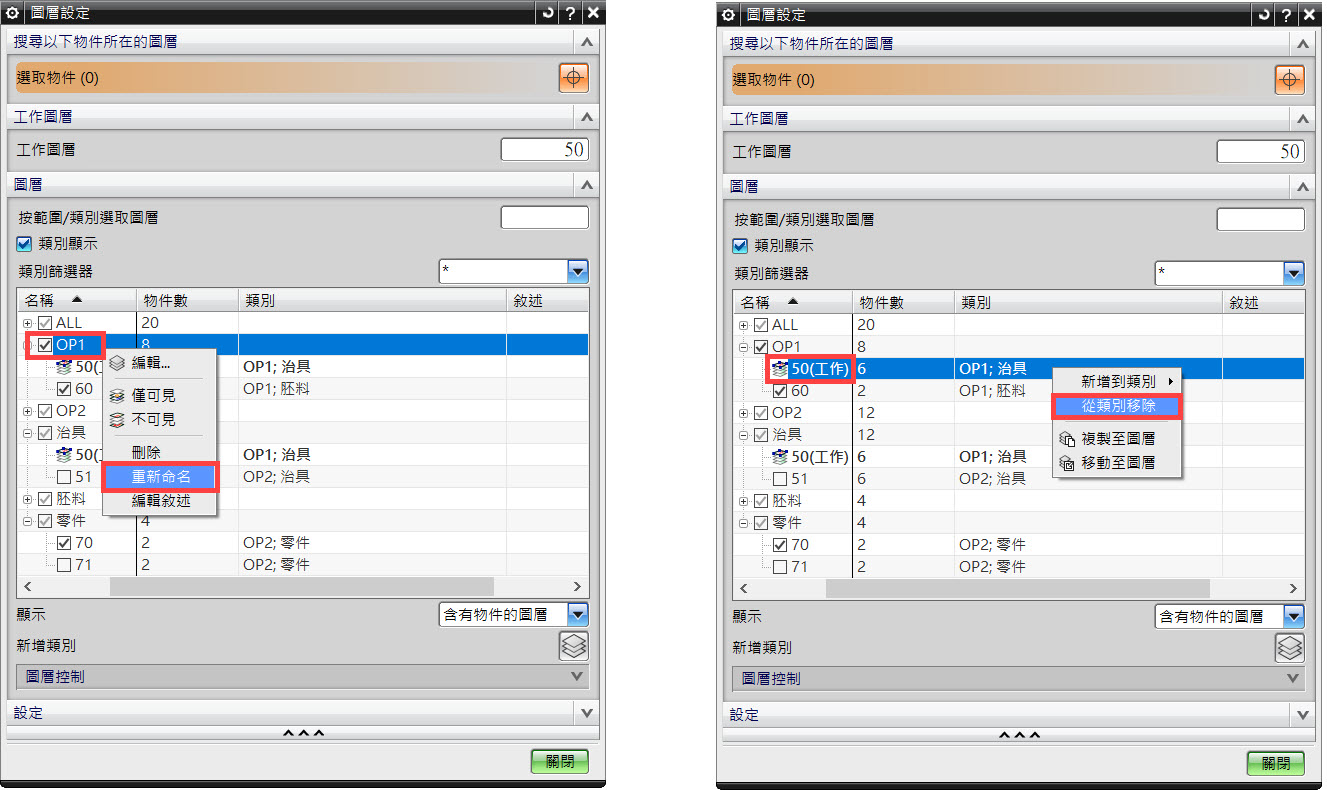
Task: Click 類別 column header in left dialog
Action: tap(372, 300)
